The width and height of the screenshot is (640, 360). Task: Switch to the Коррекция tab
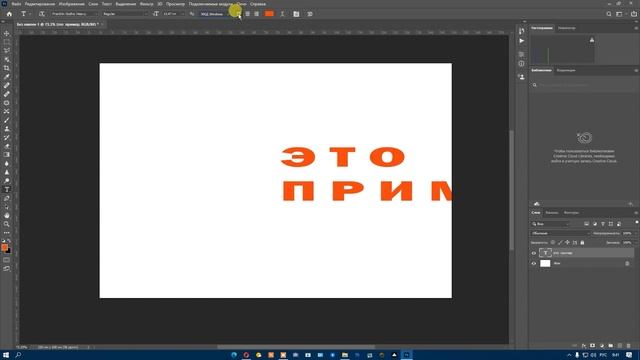point(566,70)
